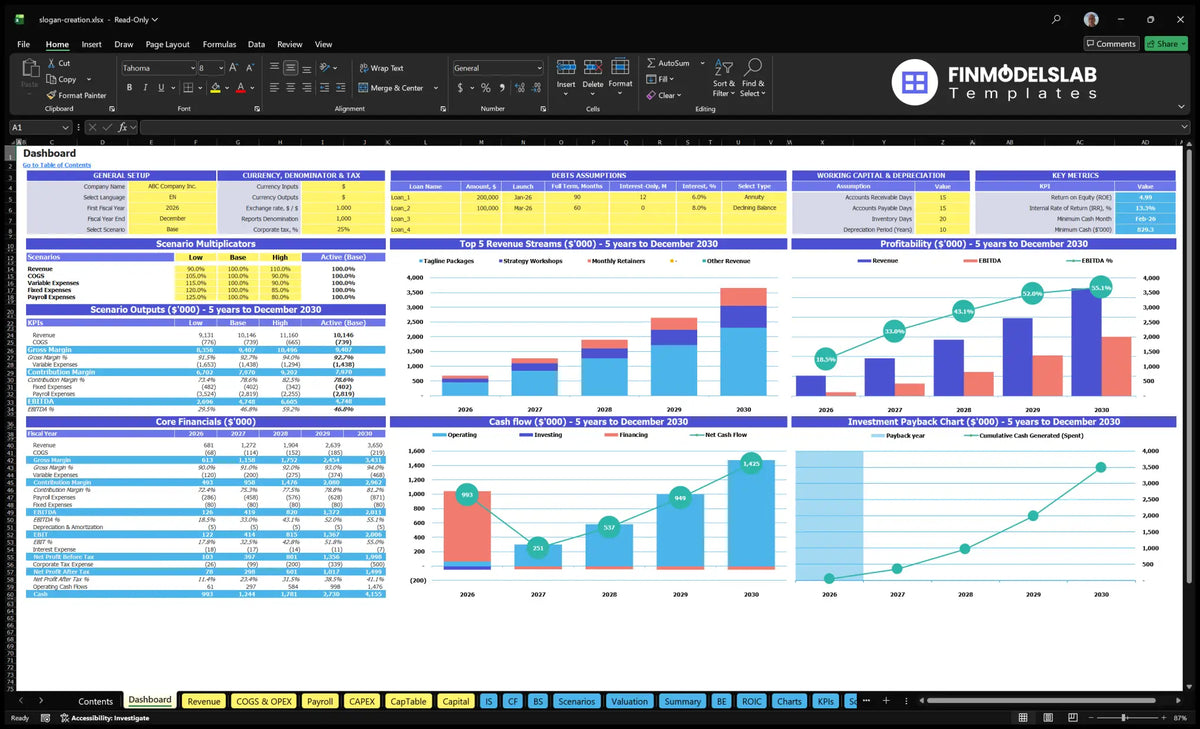Open Sort & Filter menu
The image size is (1200, 729).
724,78
